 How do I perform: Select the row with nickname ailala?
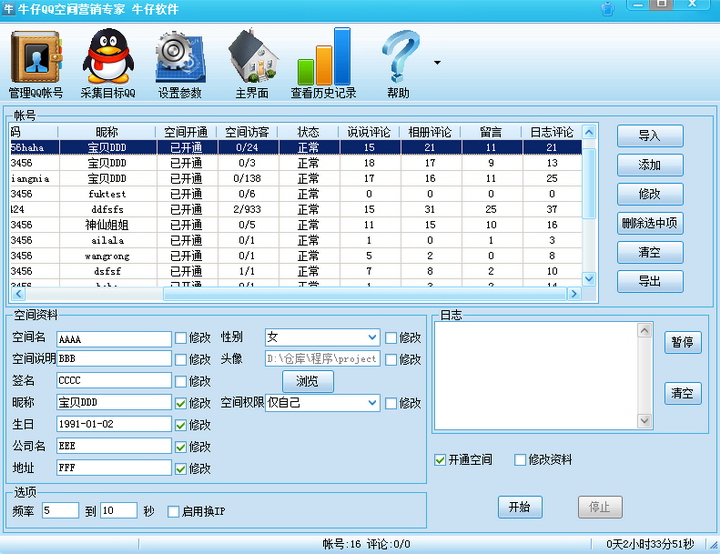[296, 240]
